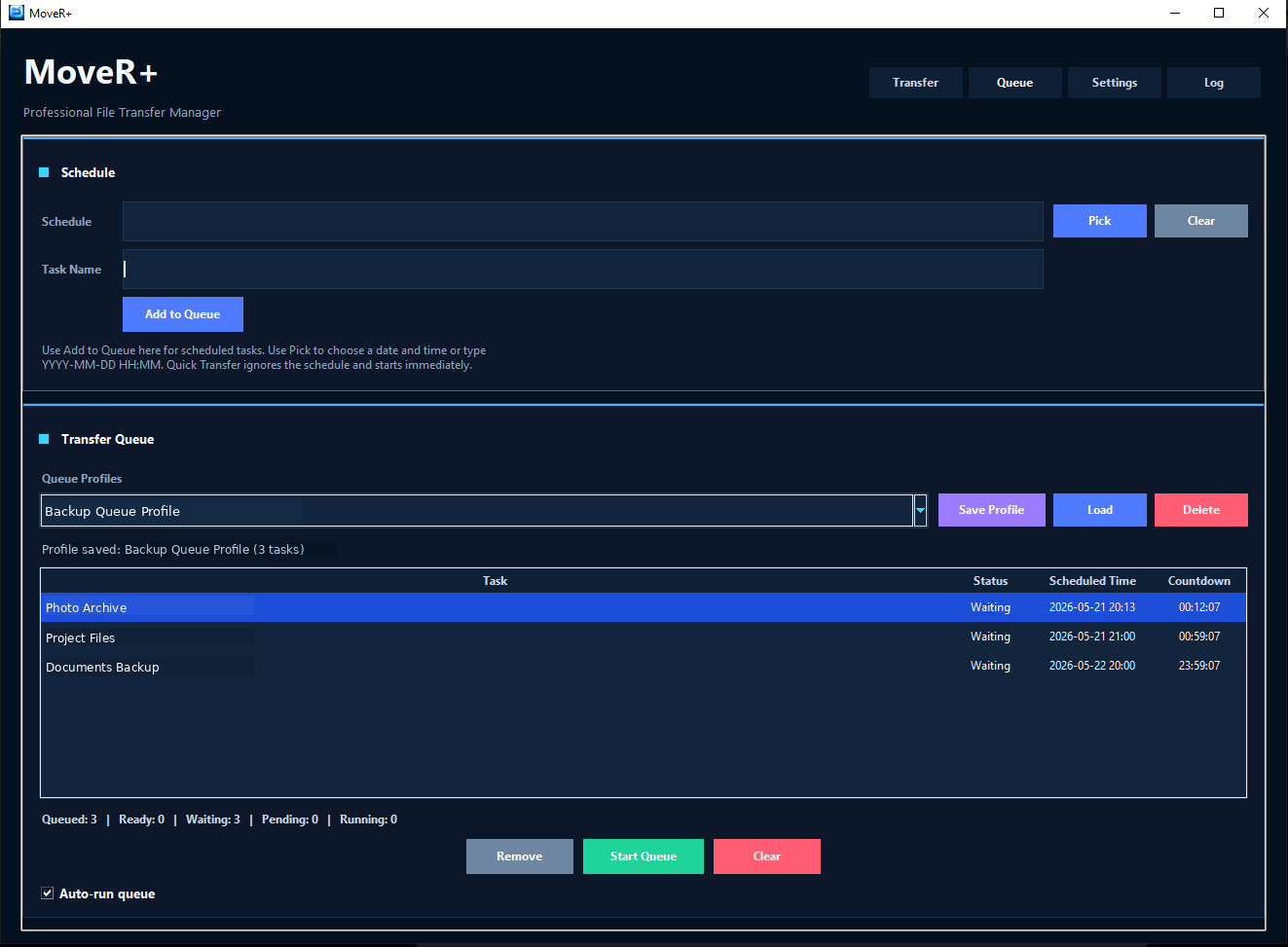Click the MoveR+ app icon in title bar
The height and width of the screenshot is (947, 1288).
point(16,13)
